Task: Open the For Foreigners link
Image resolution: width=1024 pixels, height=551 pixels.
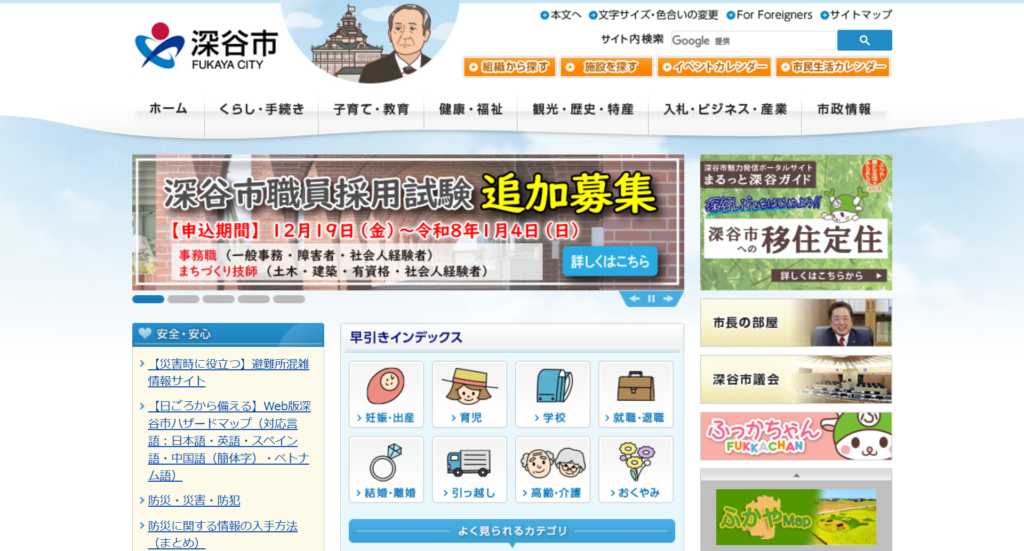Action: (x=770, y=15)
